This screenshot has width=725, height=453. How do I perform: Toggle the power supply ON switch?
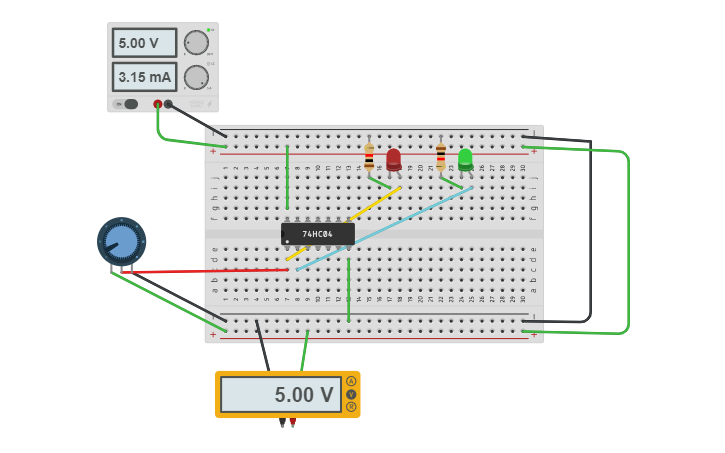[125, 104]
